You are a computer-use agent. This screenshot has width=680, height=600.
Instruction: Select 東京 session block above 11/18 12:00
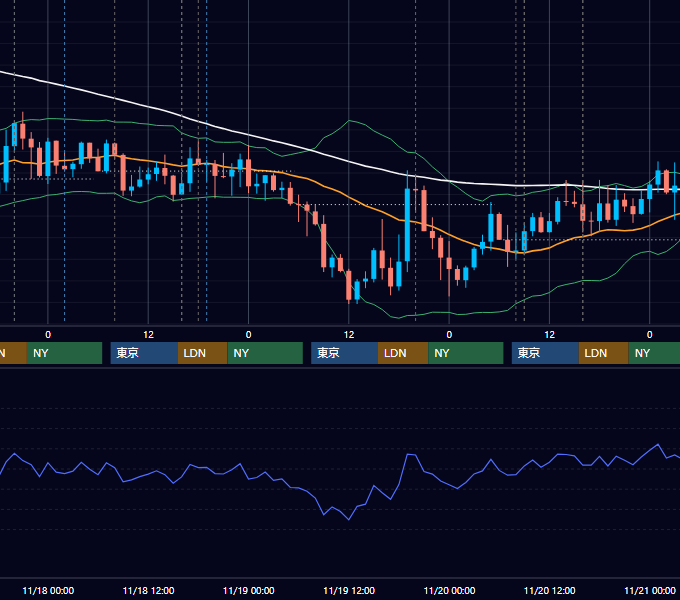[x=144, y=353]
